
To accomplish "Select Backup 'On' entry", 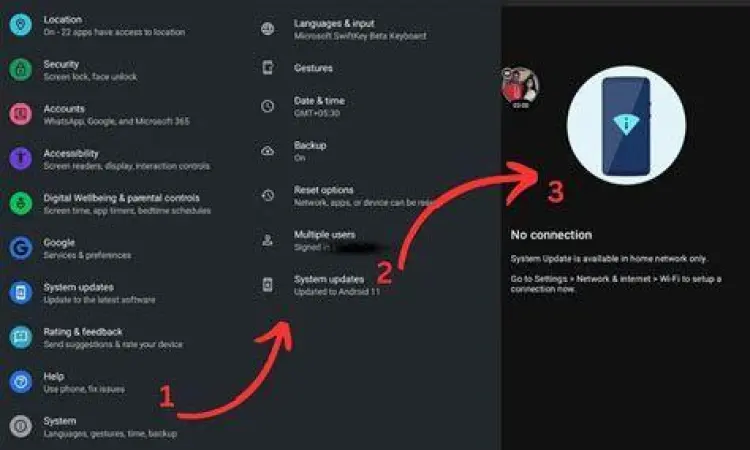I will 310,151.
